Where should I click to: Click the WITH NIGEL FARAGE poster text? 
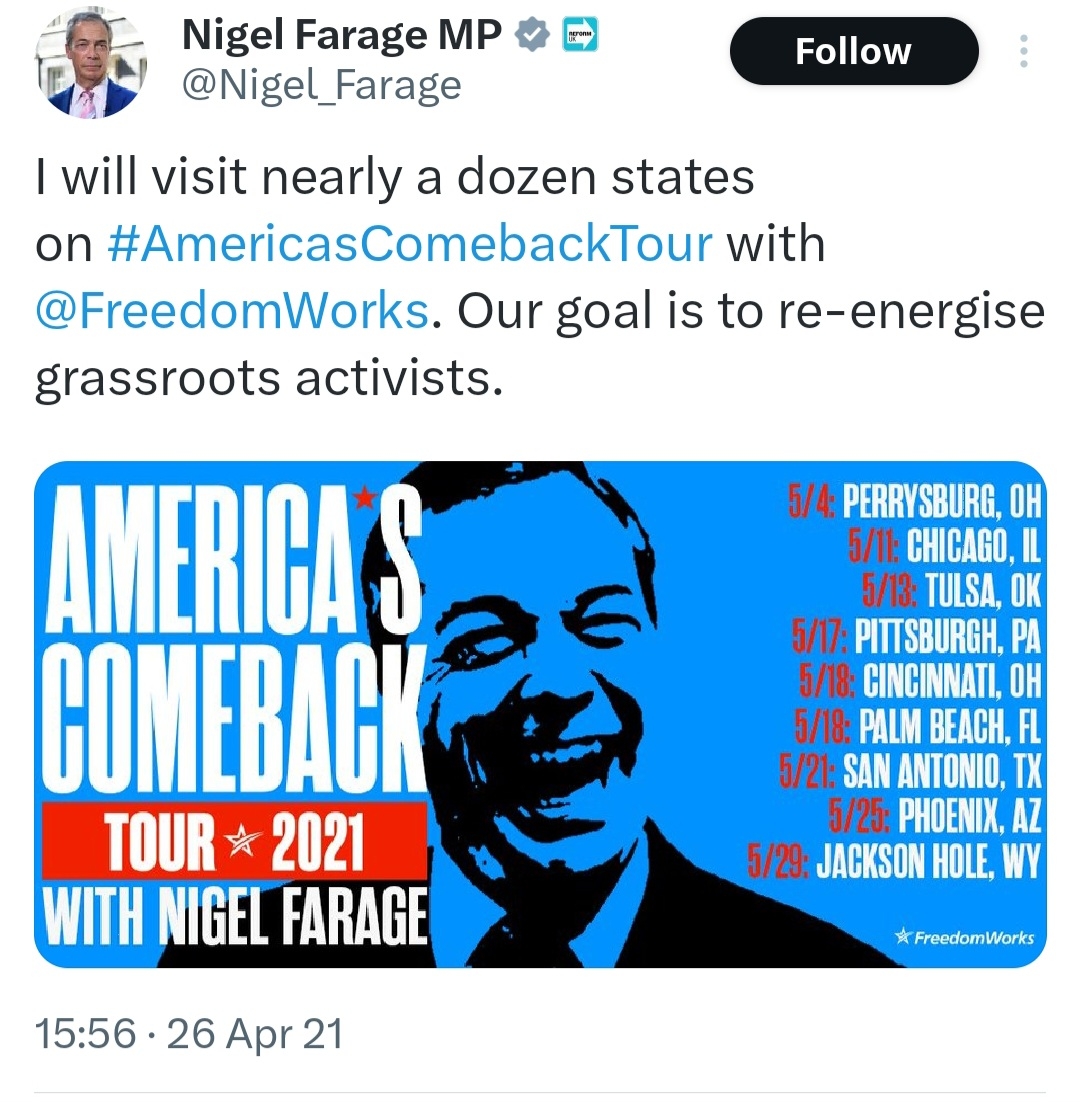coord(233,917)
